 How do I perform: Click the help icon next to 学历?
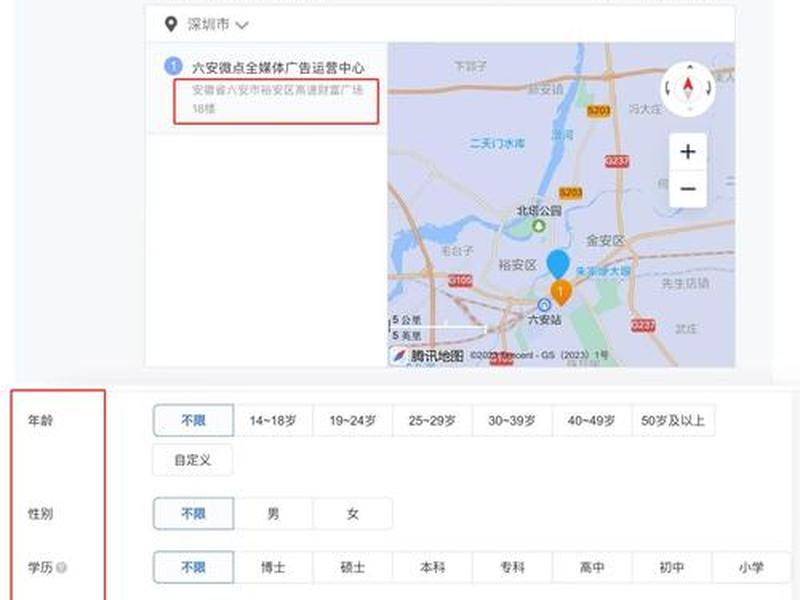point(61,567)
